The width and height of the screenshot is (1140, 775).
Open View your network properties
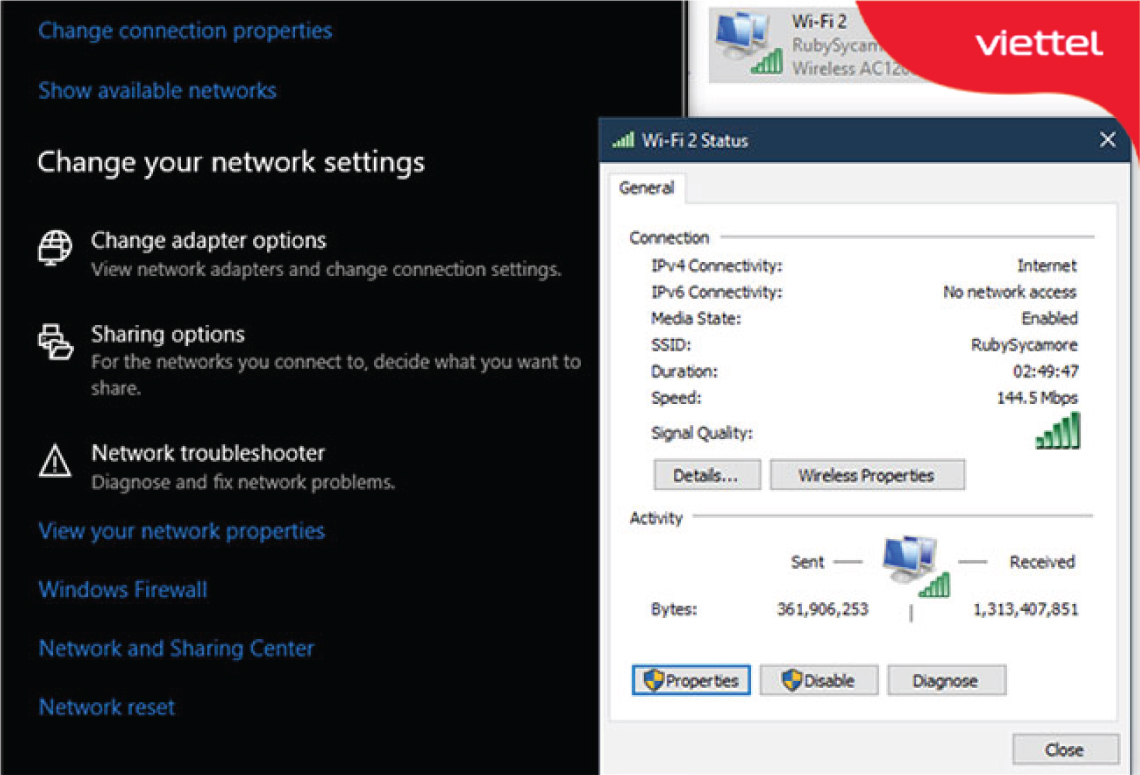pyautogui.click(x=181, y=531)
